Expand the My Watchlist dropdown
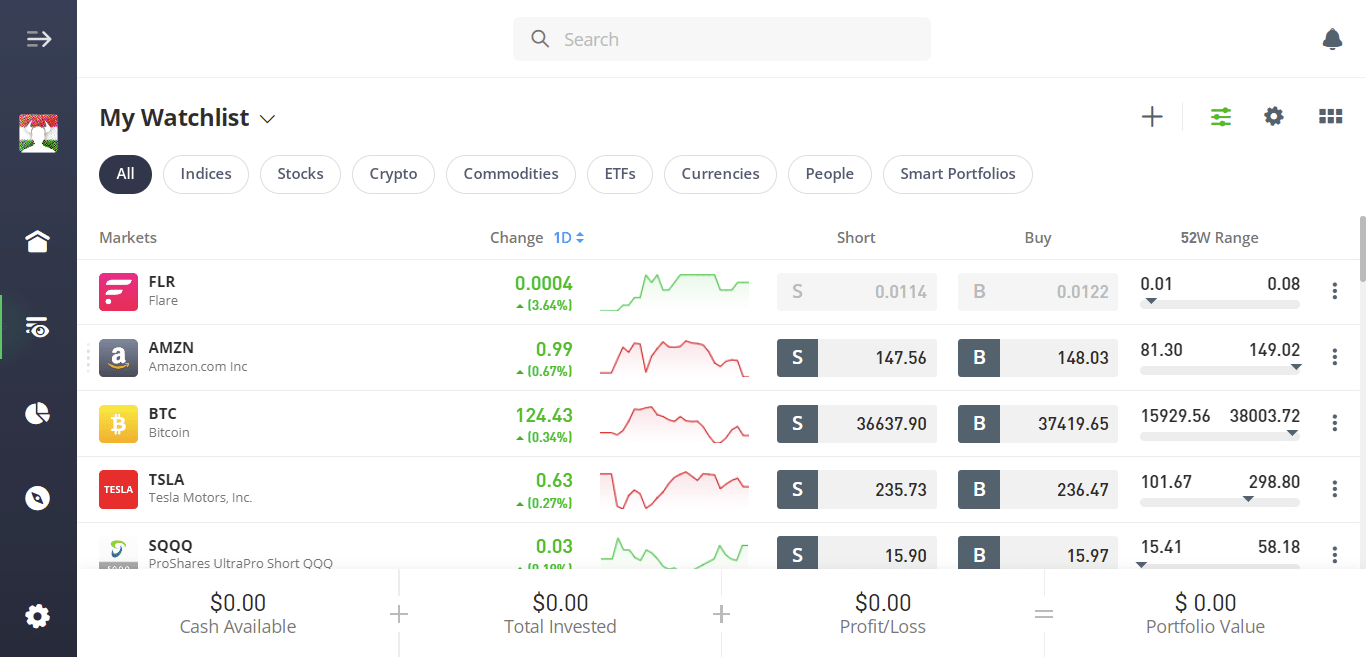The height and width of the screenshot is (657, 1366). point(266,118)
